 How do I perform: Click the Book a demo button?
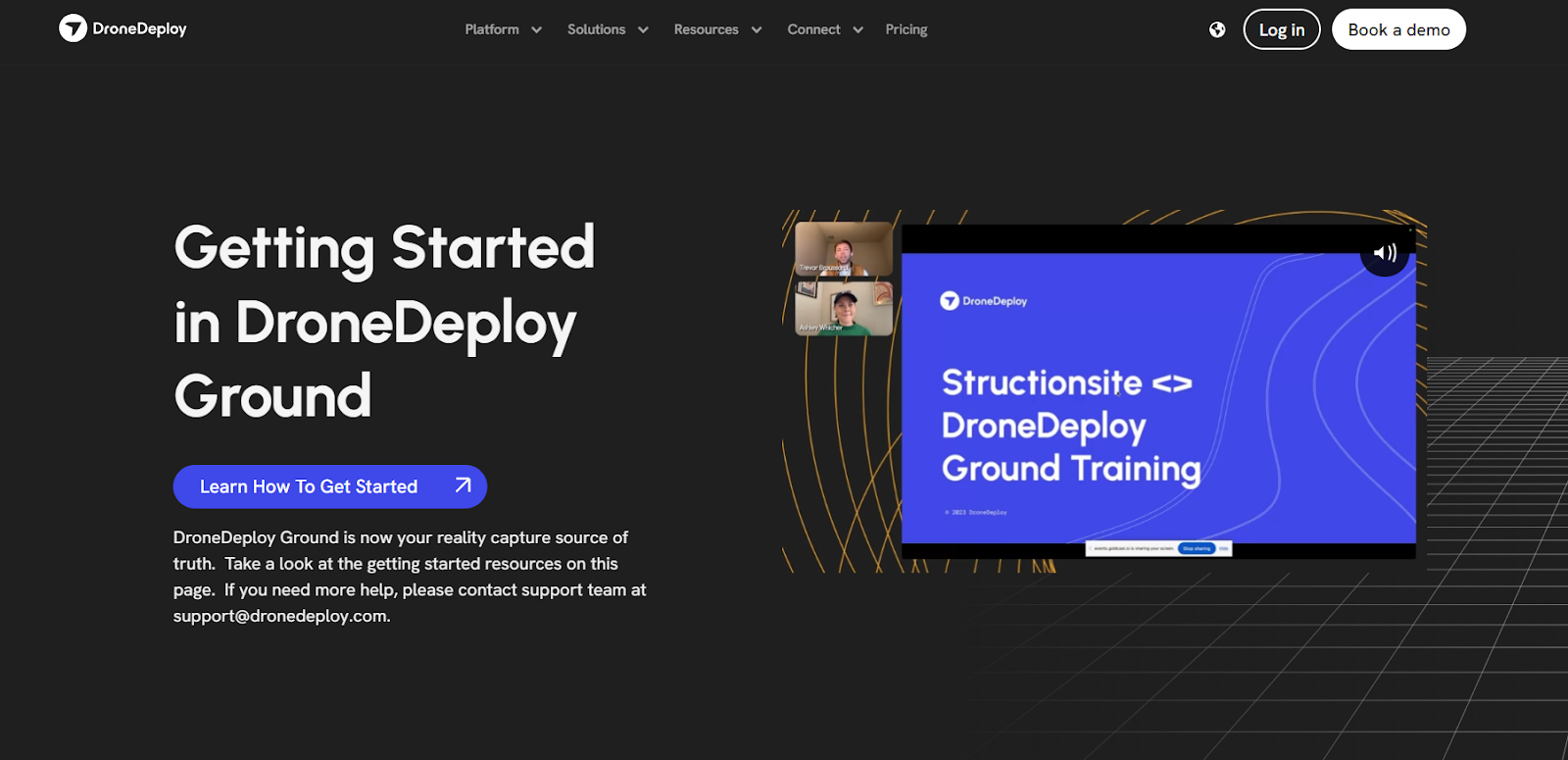(x=1398, y=29)
